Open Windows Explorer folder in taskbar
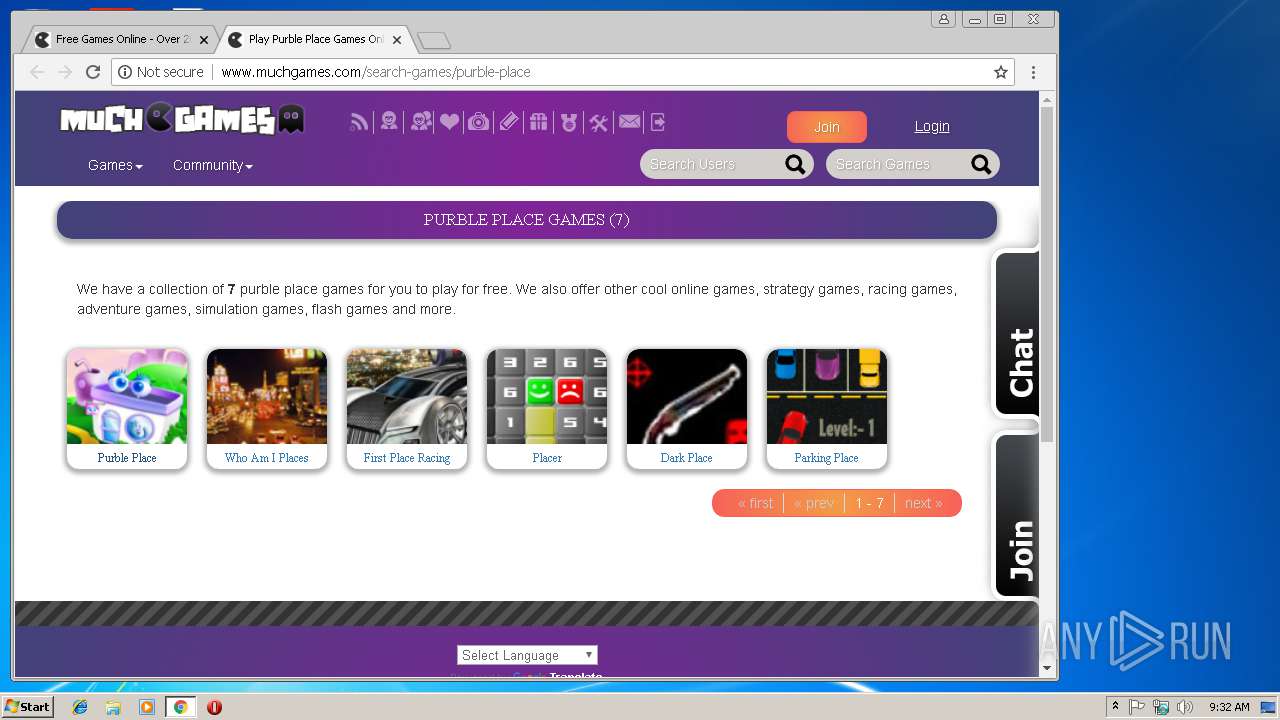 click(113, 707)
